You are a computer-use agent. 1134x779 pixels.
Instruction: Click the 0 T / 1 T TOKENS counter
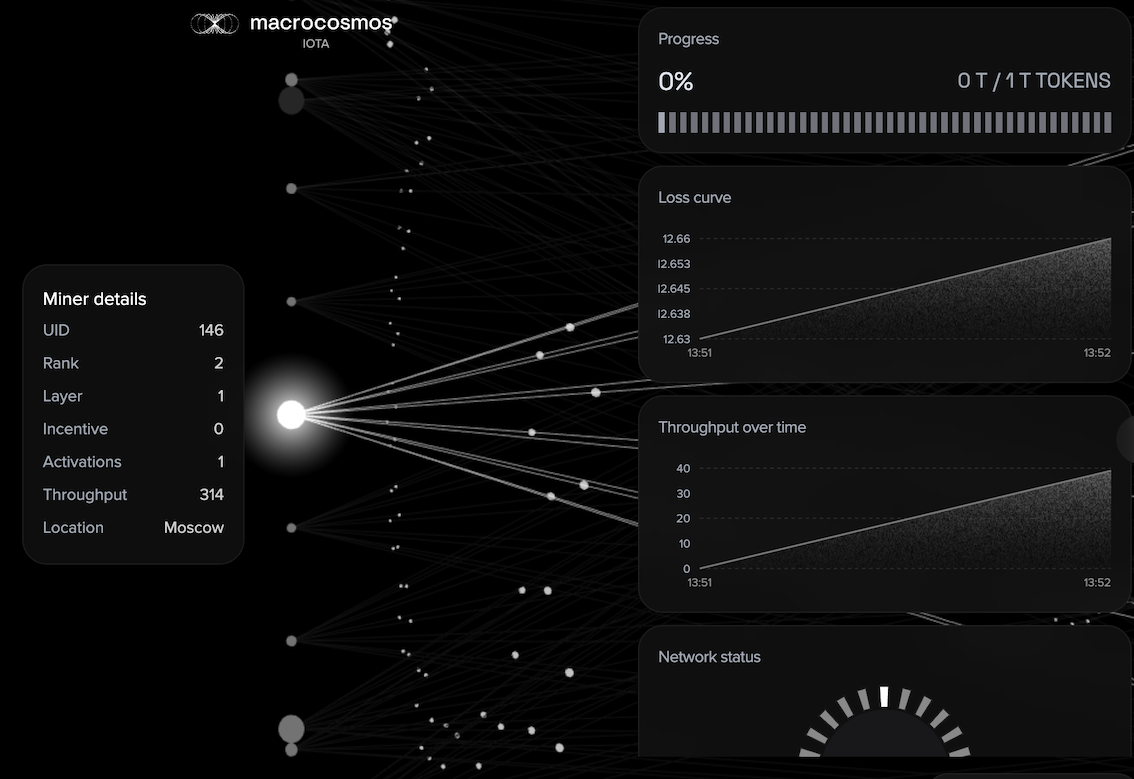tap(1033, 81)
